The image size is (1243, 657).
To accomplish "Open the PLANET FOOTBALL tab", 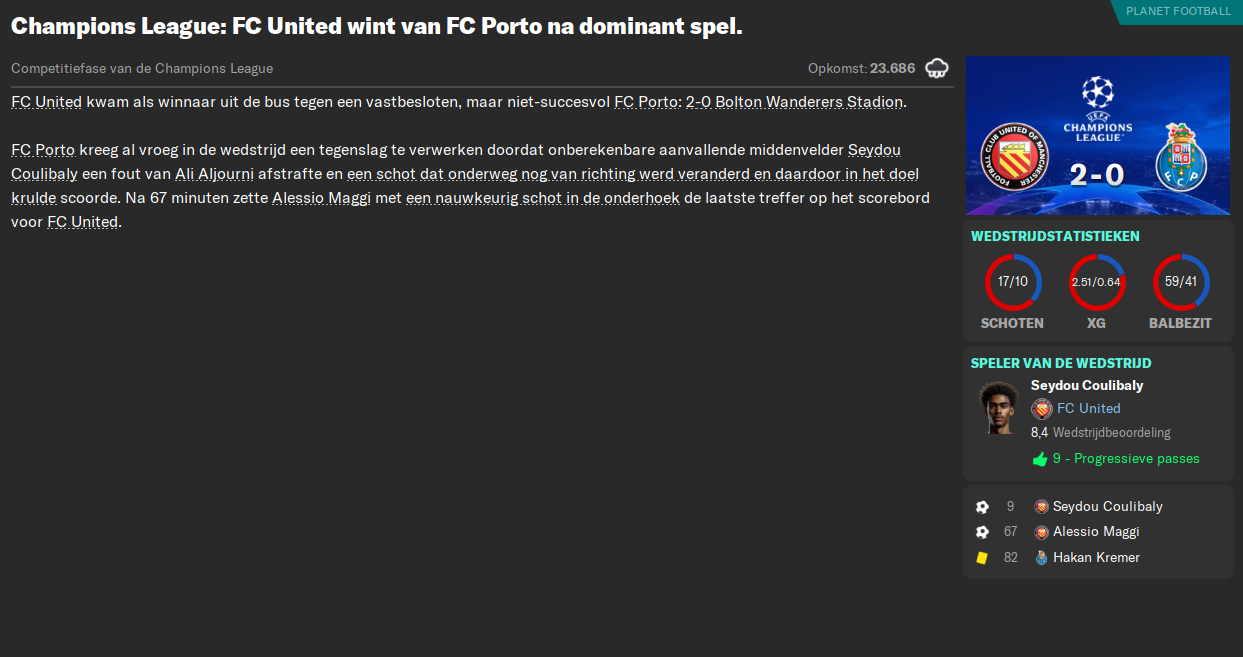I will coord(1180,12).
